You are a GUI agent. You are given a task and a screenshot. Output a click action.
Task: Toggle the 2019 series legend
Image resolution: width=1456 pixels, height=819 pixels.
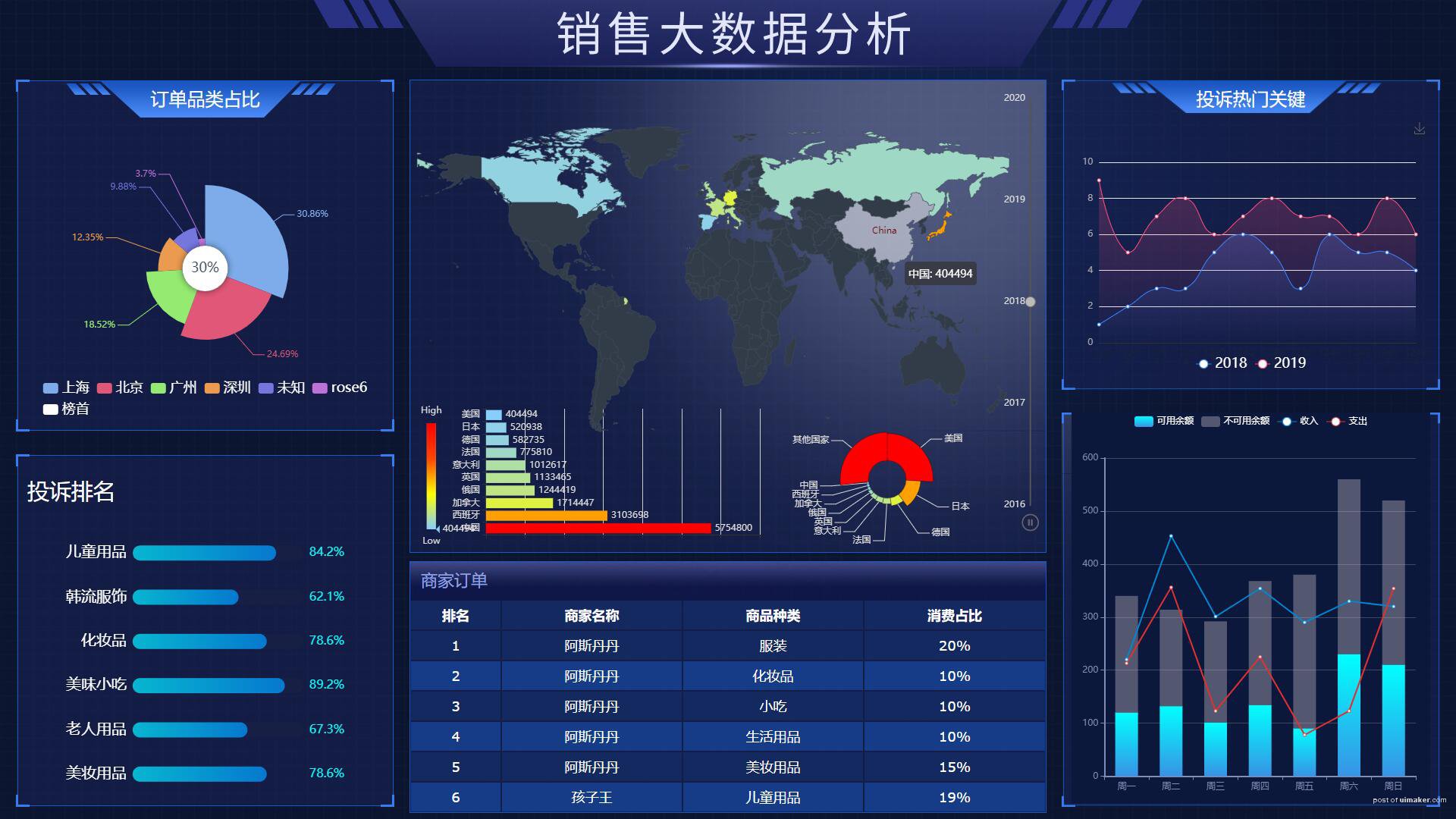[1282, 363]
